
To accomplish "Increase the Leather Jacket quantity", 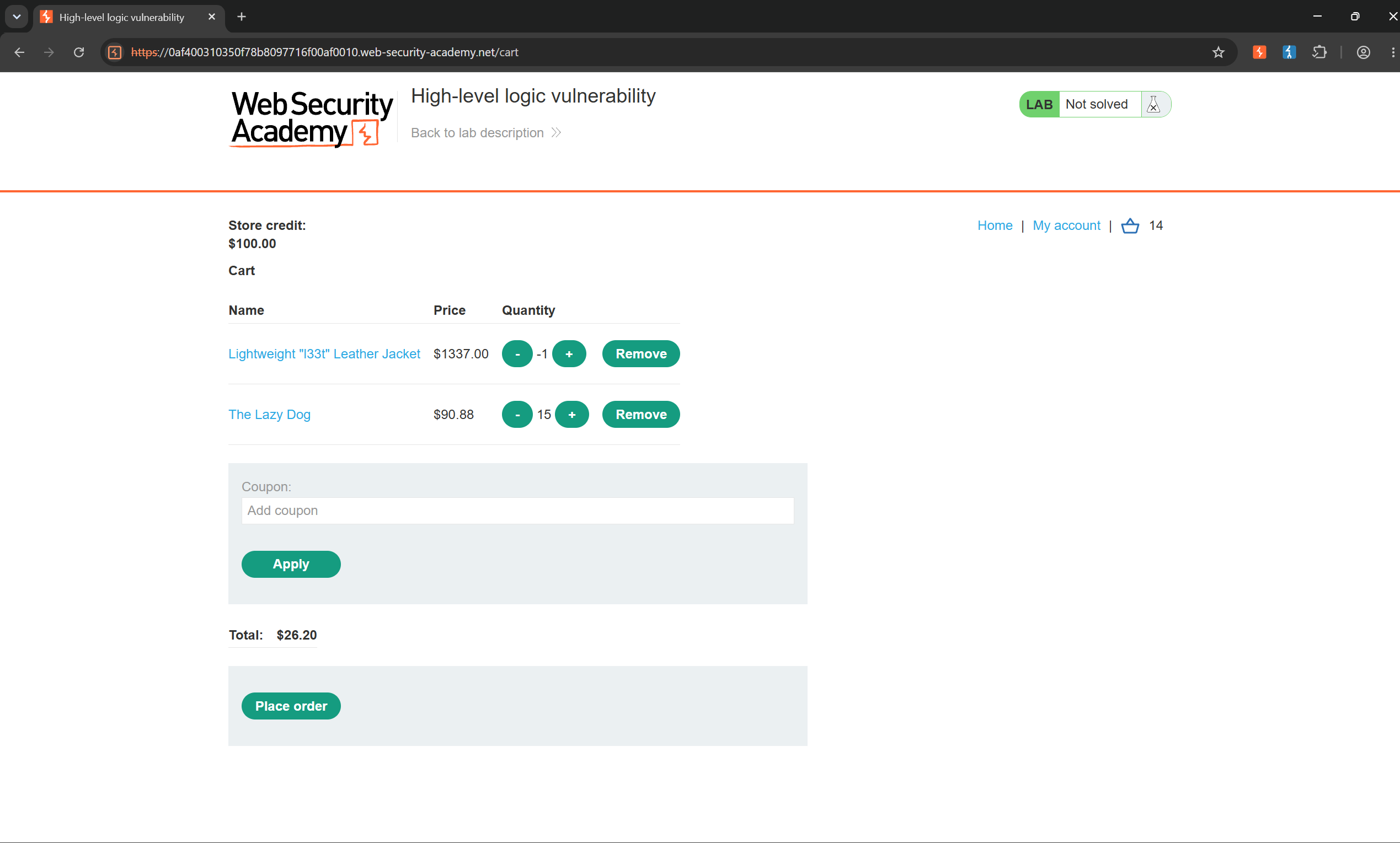I will 569,354.
